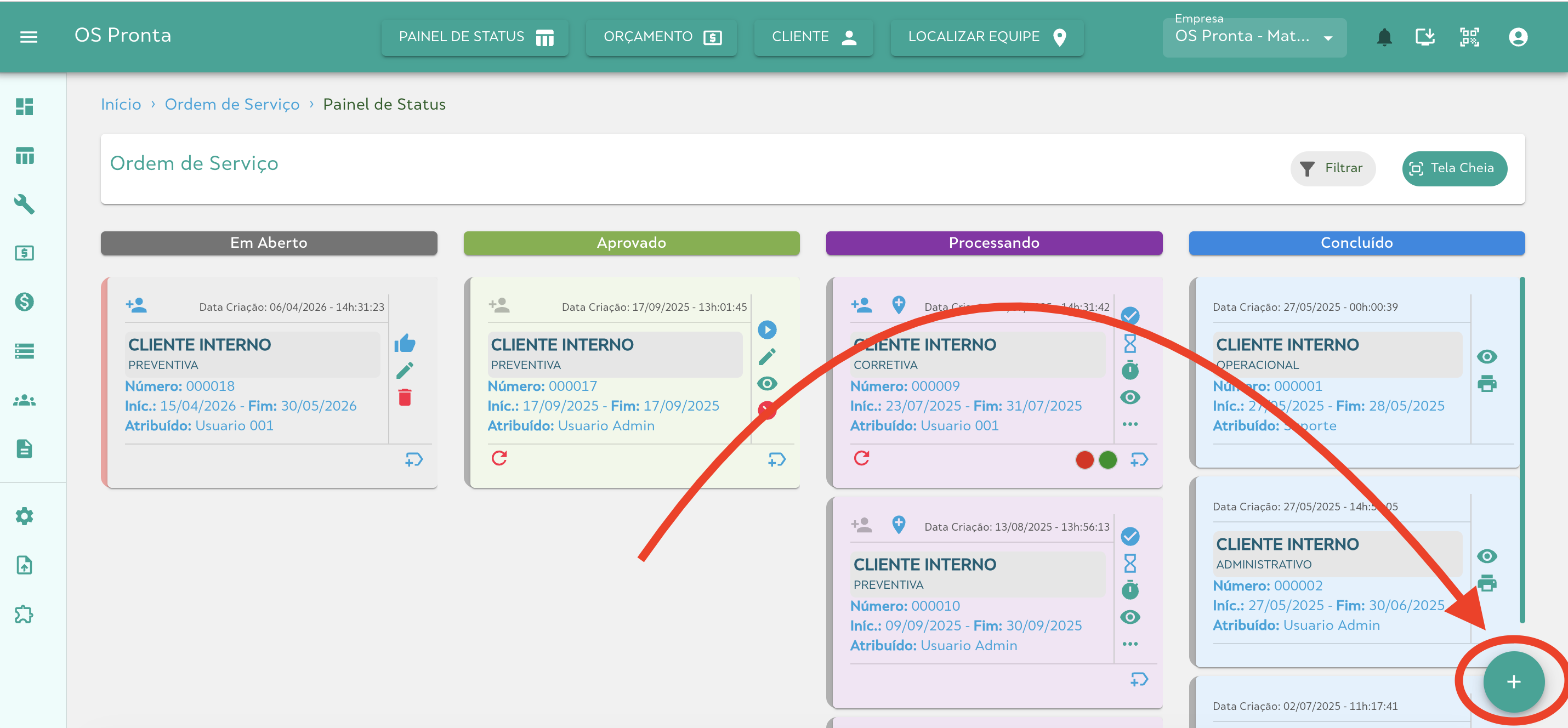Go to Ordem de Serviço breadcrumb link

coord(232,105)
